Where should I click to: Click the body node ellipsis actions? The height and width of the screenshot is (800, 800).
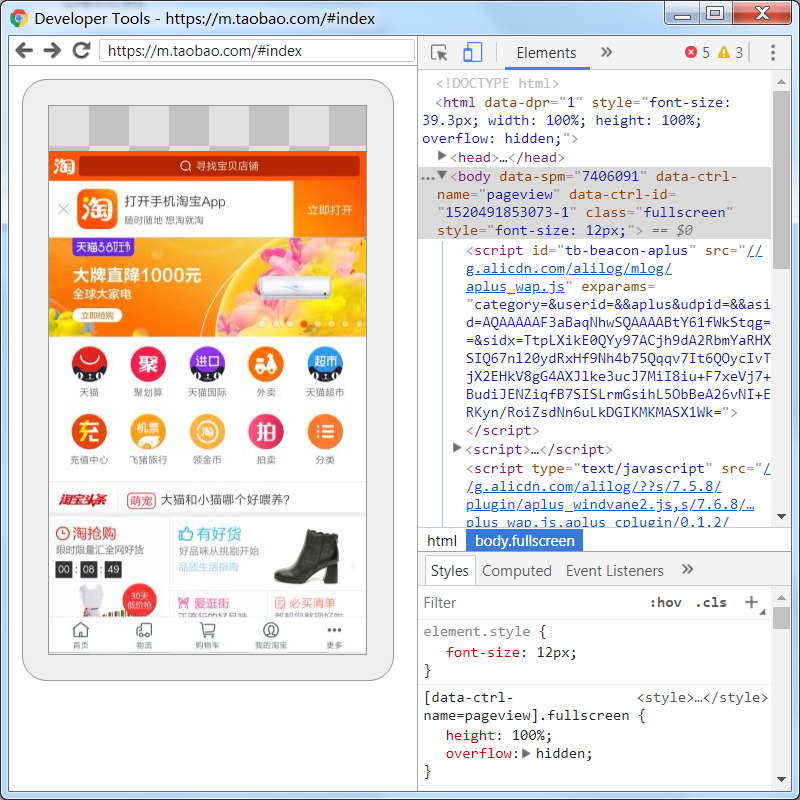[427, 177]
